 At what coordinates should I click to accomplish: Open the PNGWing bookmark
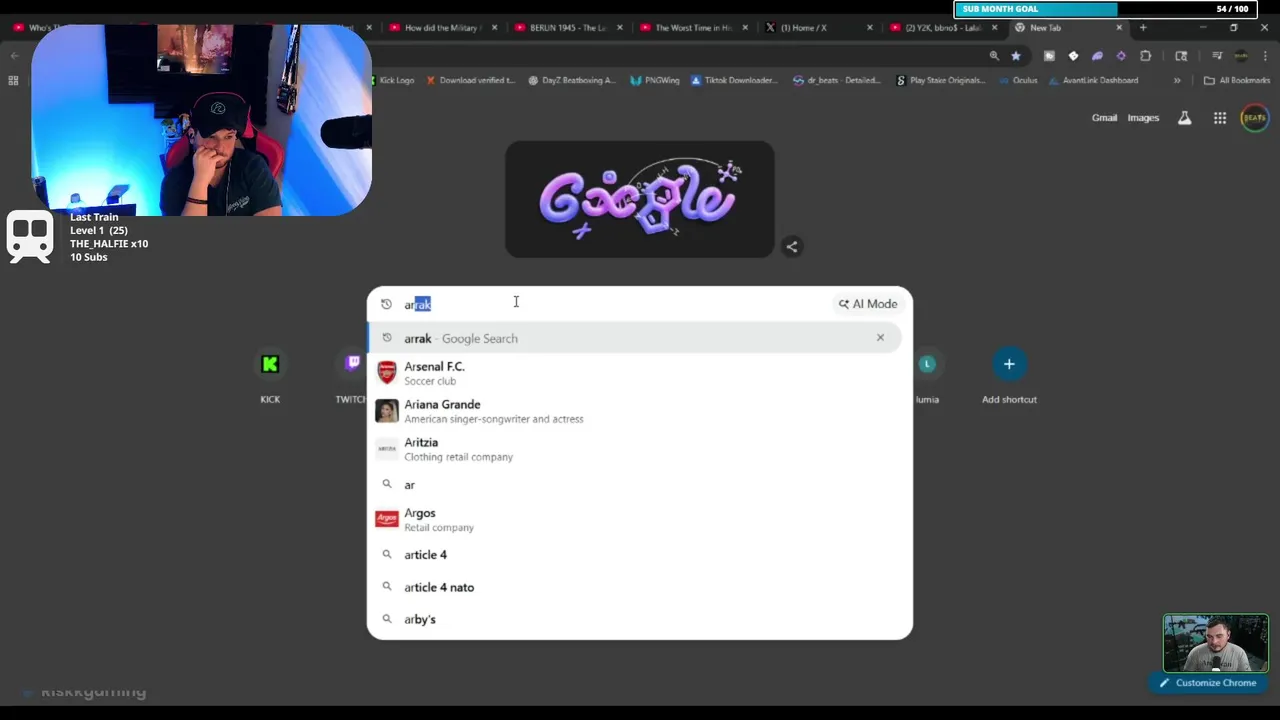(x=654, y=80)
